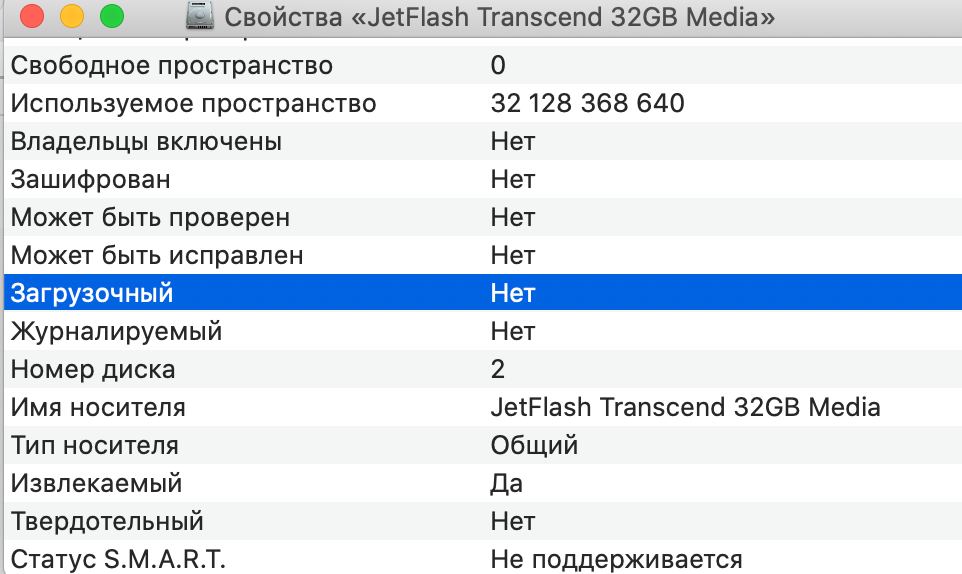962x574 pixels.
Task: Select the «Может быть исправлен» row
Action: tap(157, 256)
